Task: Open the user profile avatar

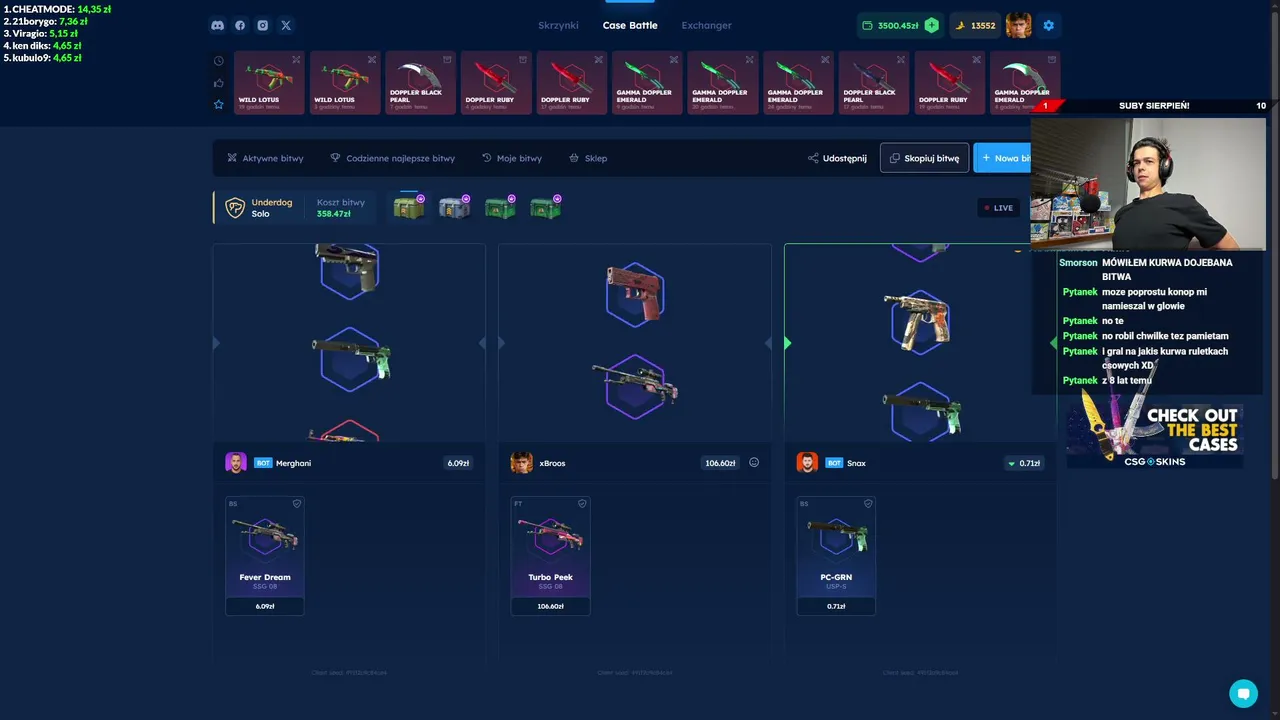Action: coord(1019,26)
